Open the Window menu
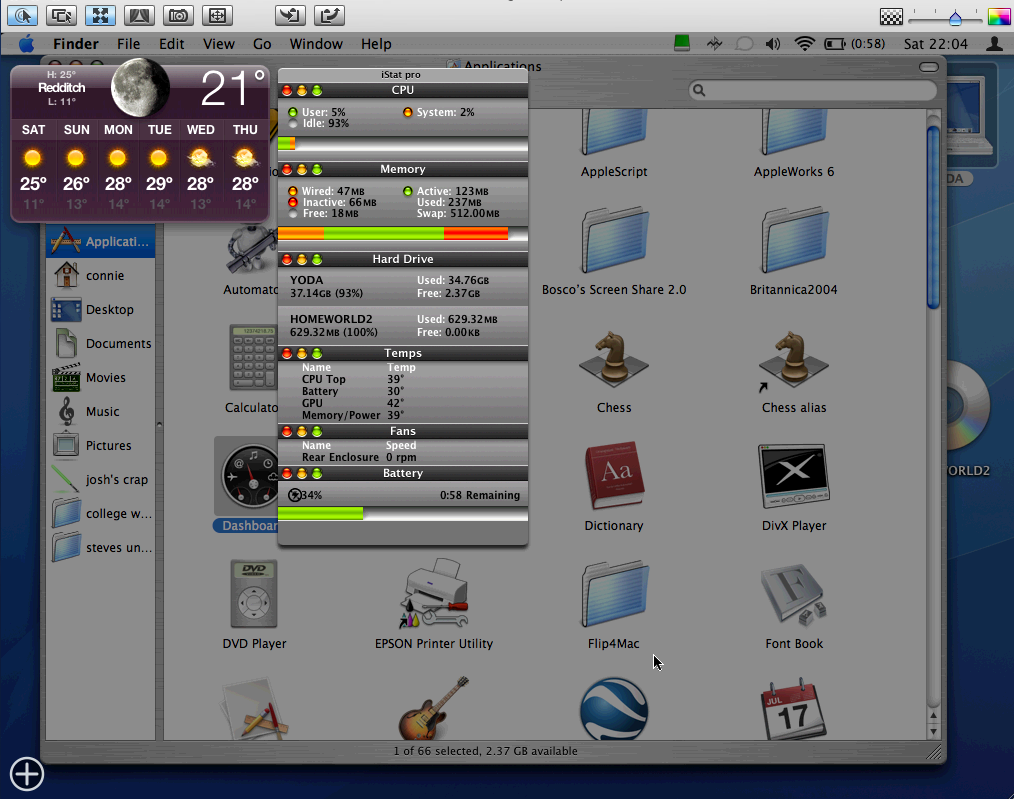1014x799 pixels. pos(316,44)
